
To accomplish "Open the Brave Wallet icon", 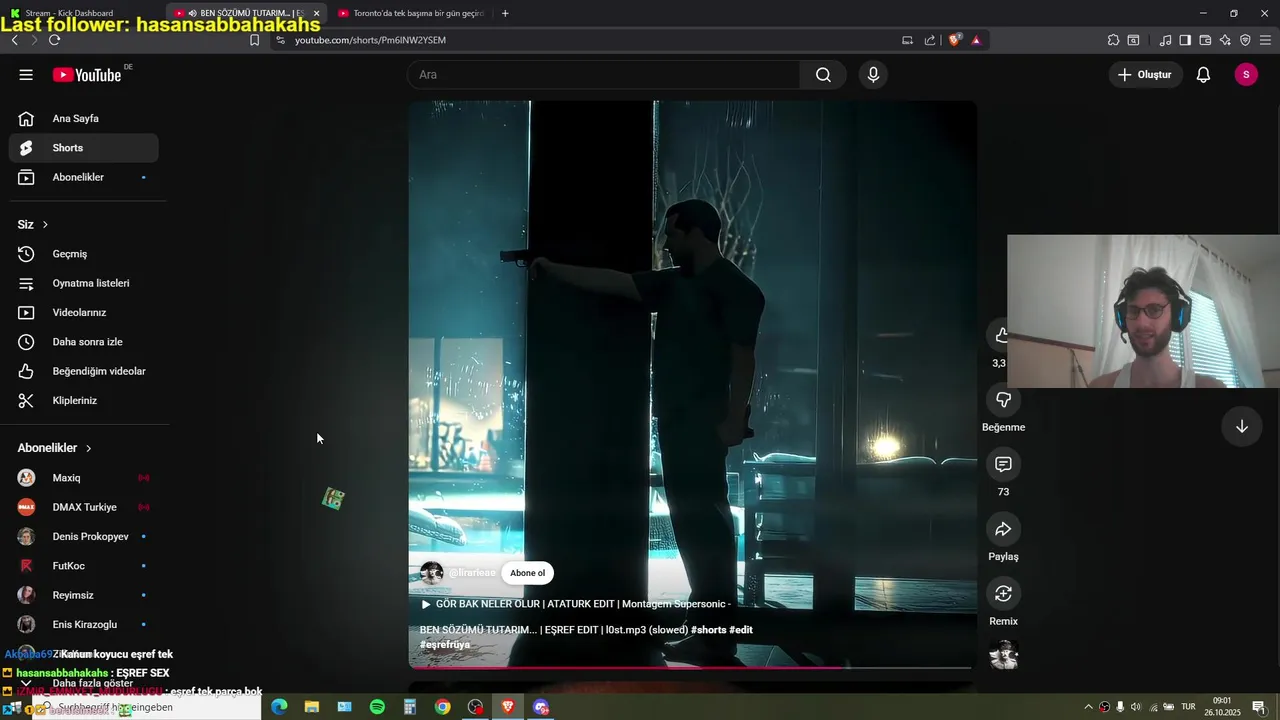I will (1205, 40).
